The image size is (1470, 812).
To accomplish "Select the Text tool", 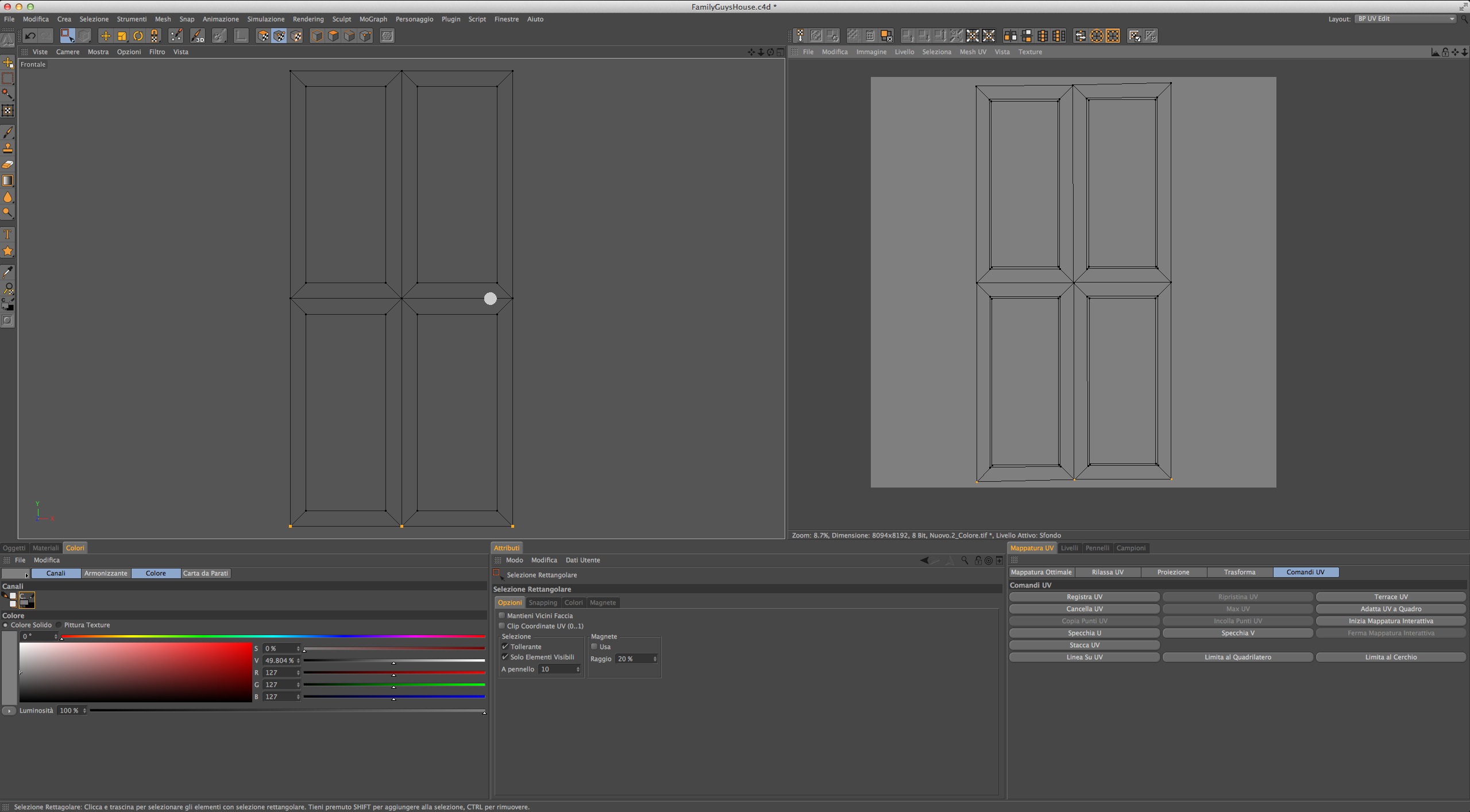I will (8, 234).
